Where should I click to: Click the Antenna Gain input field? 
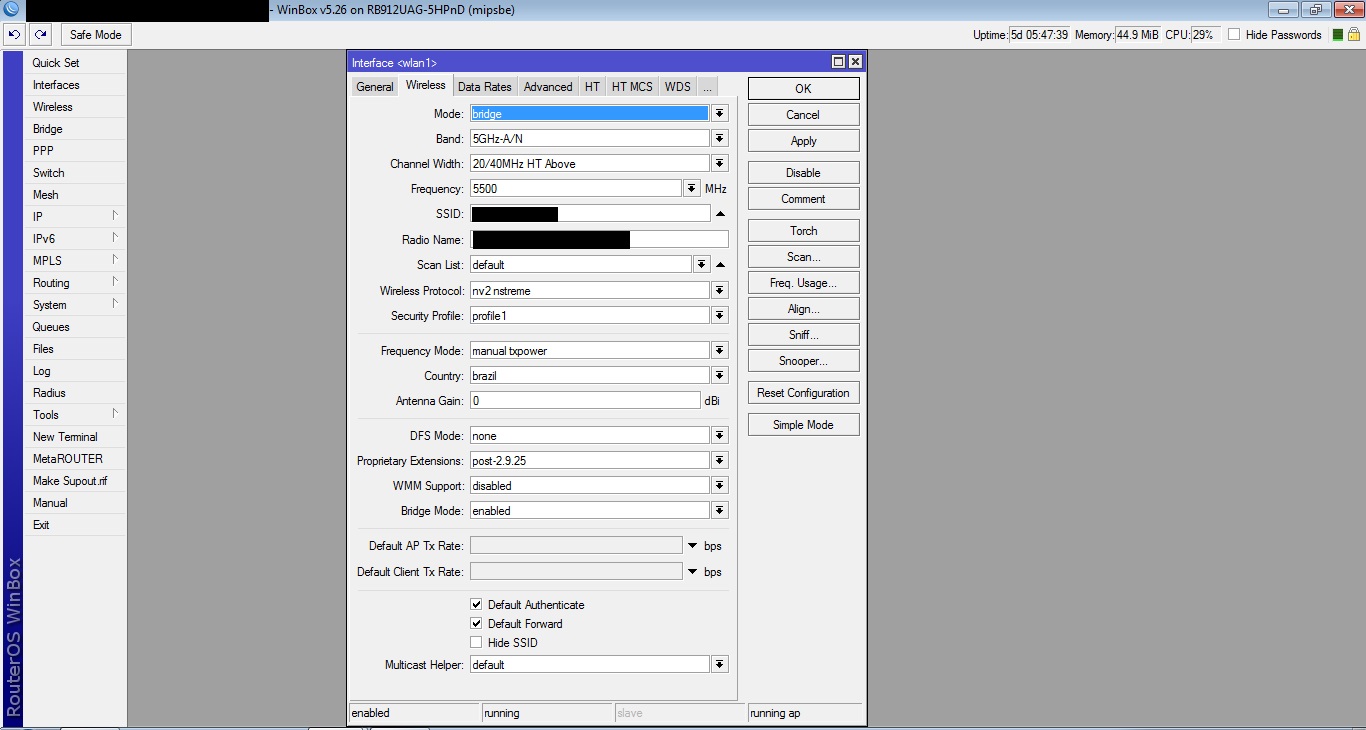585,401
